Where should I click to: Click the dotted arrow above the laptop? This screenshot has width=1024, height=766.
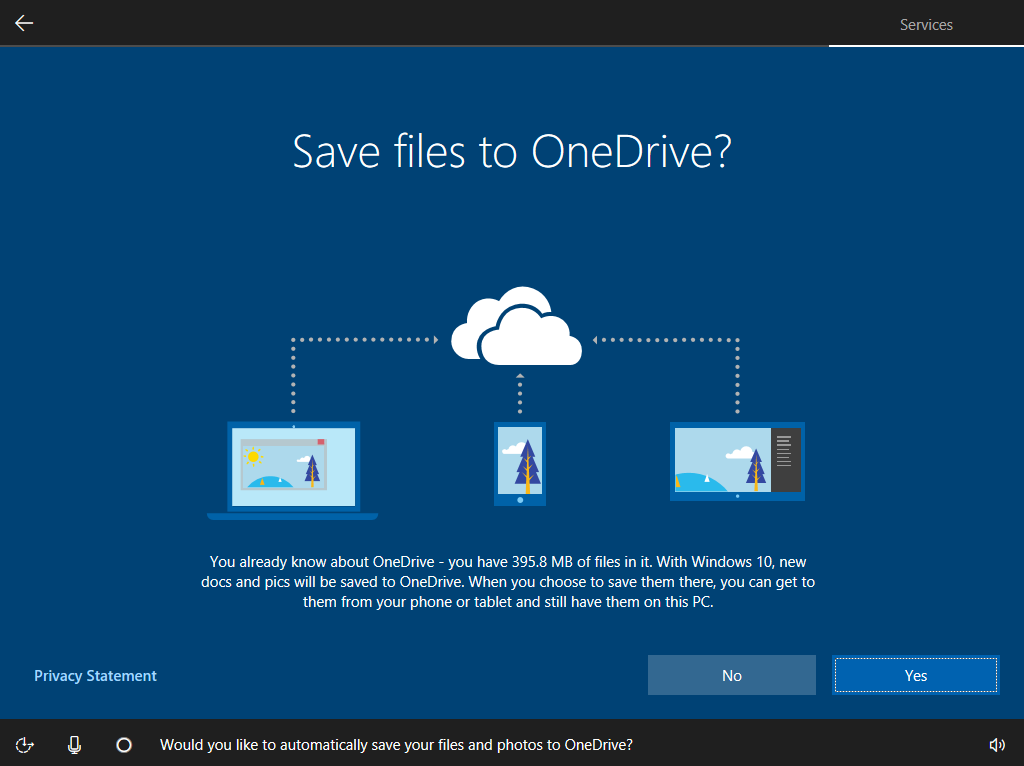click(x=363, y=339)
